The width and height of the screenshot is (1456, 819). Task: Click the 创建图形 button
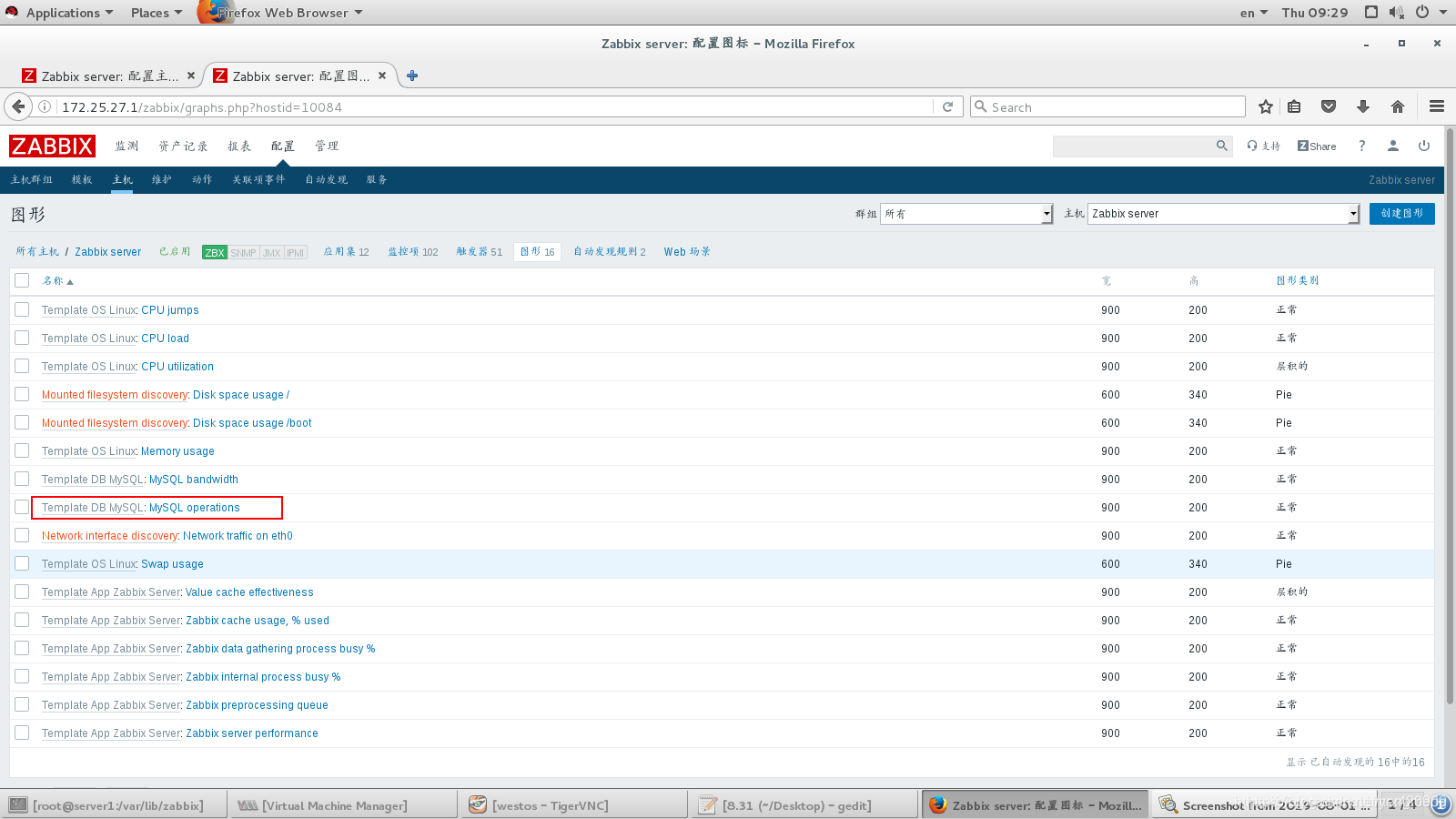click(x=1401, y=213)
